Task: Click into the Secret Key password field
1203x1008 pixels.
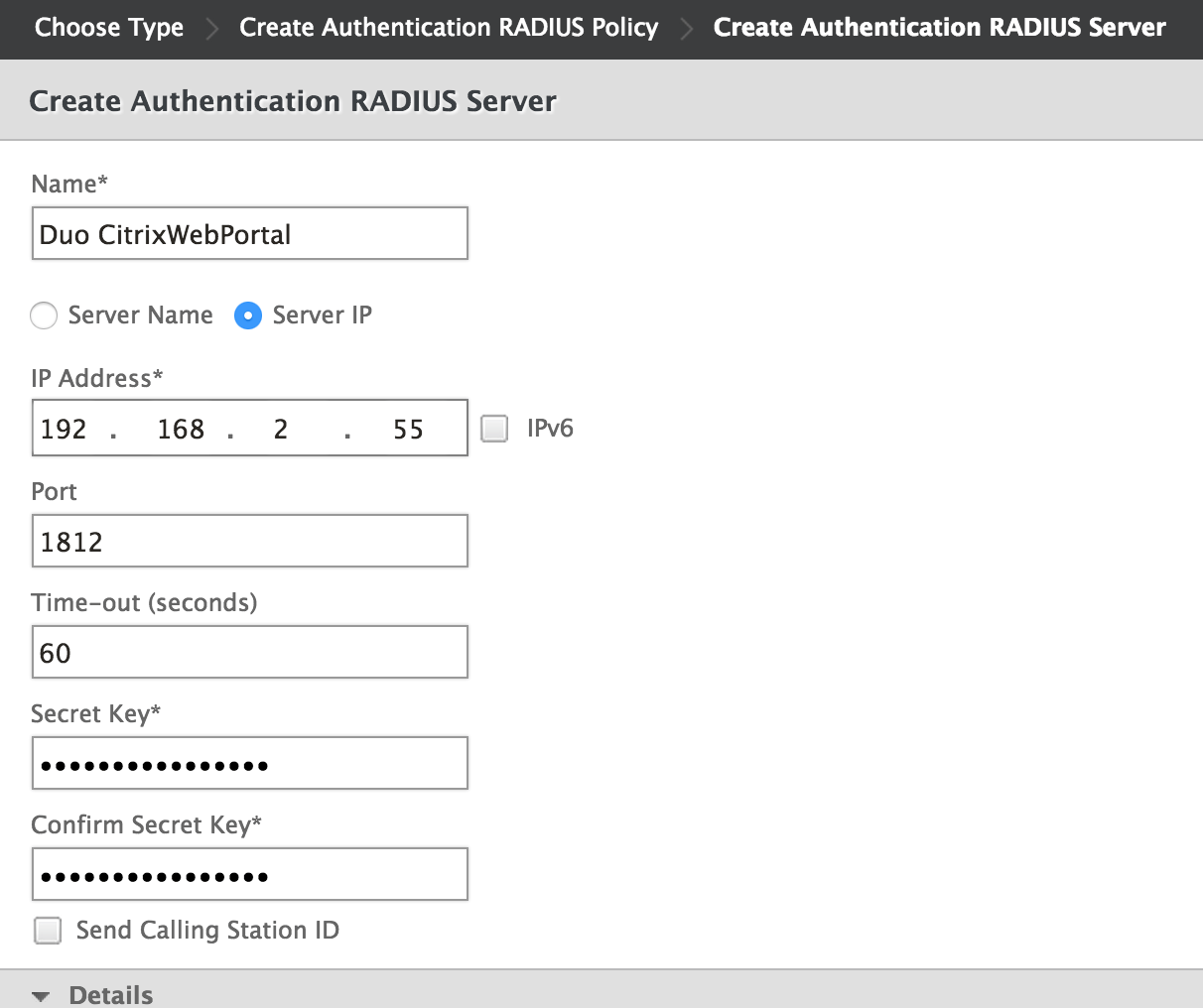Action: 249,764
